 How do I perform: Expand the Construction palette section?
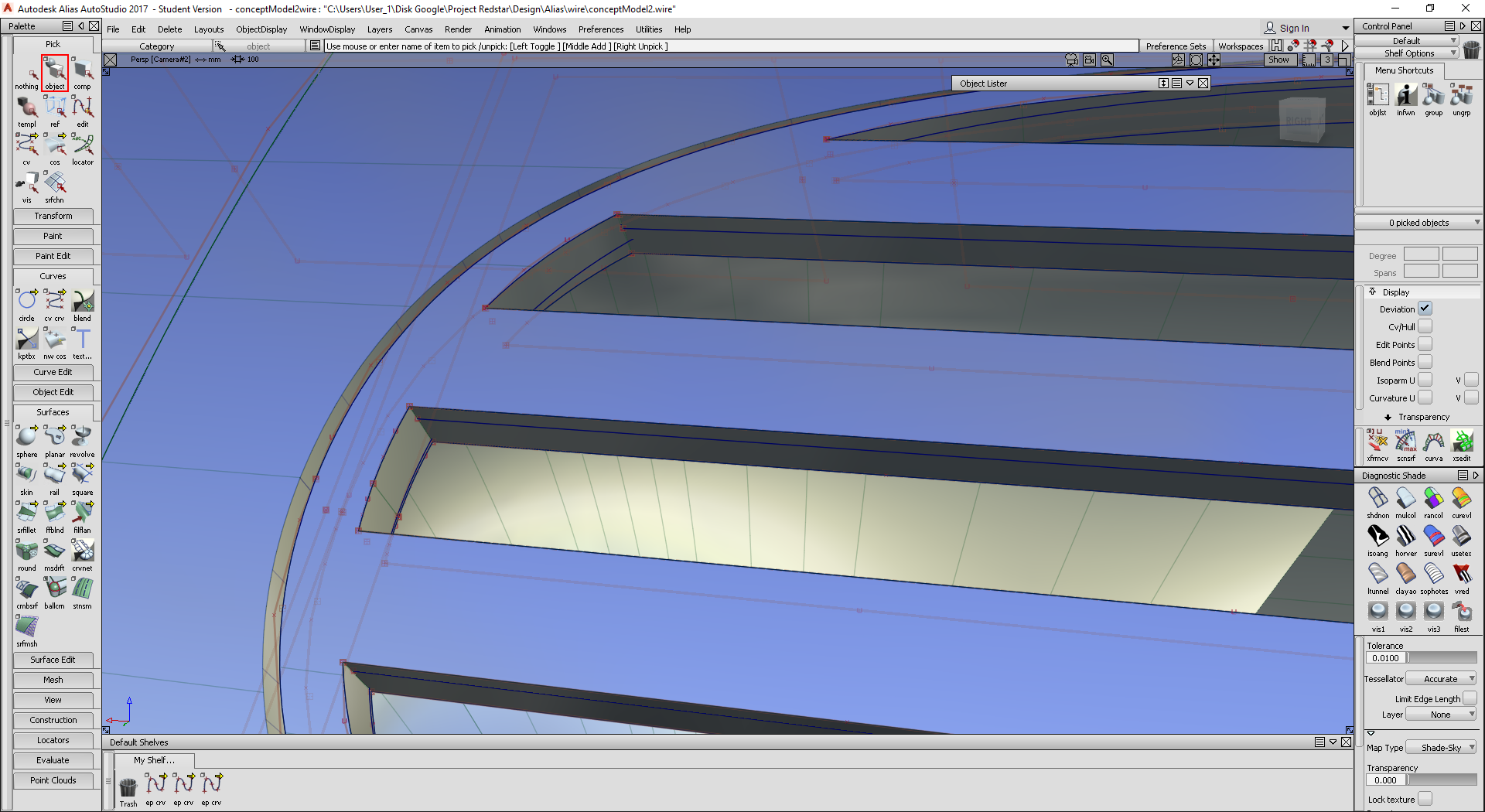(53, 720)
